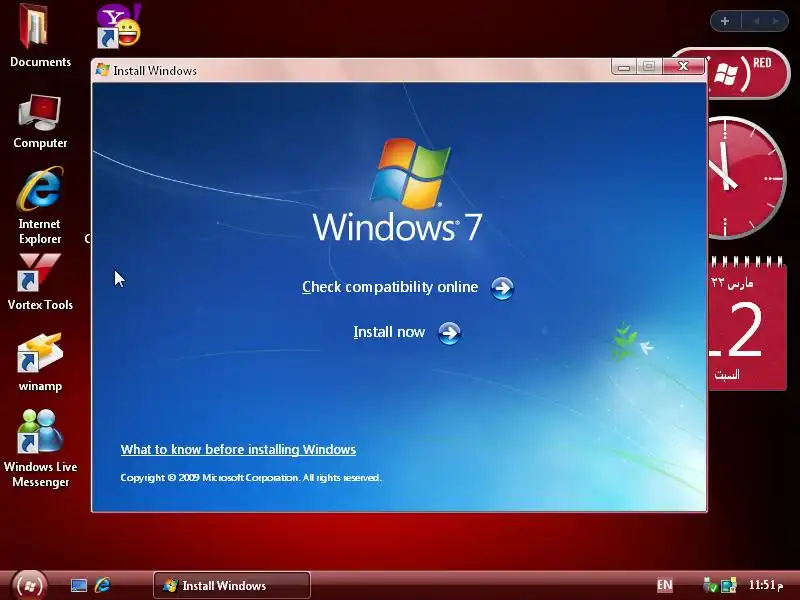800x600 pixels.
Task: Open What to know before installing Windows
Action: pyautogui.click(x=238, y=449)
